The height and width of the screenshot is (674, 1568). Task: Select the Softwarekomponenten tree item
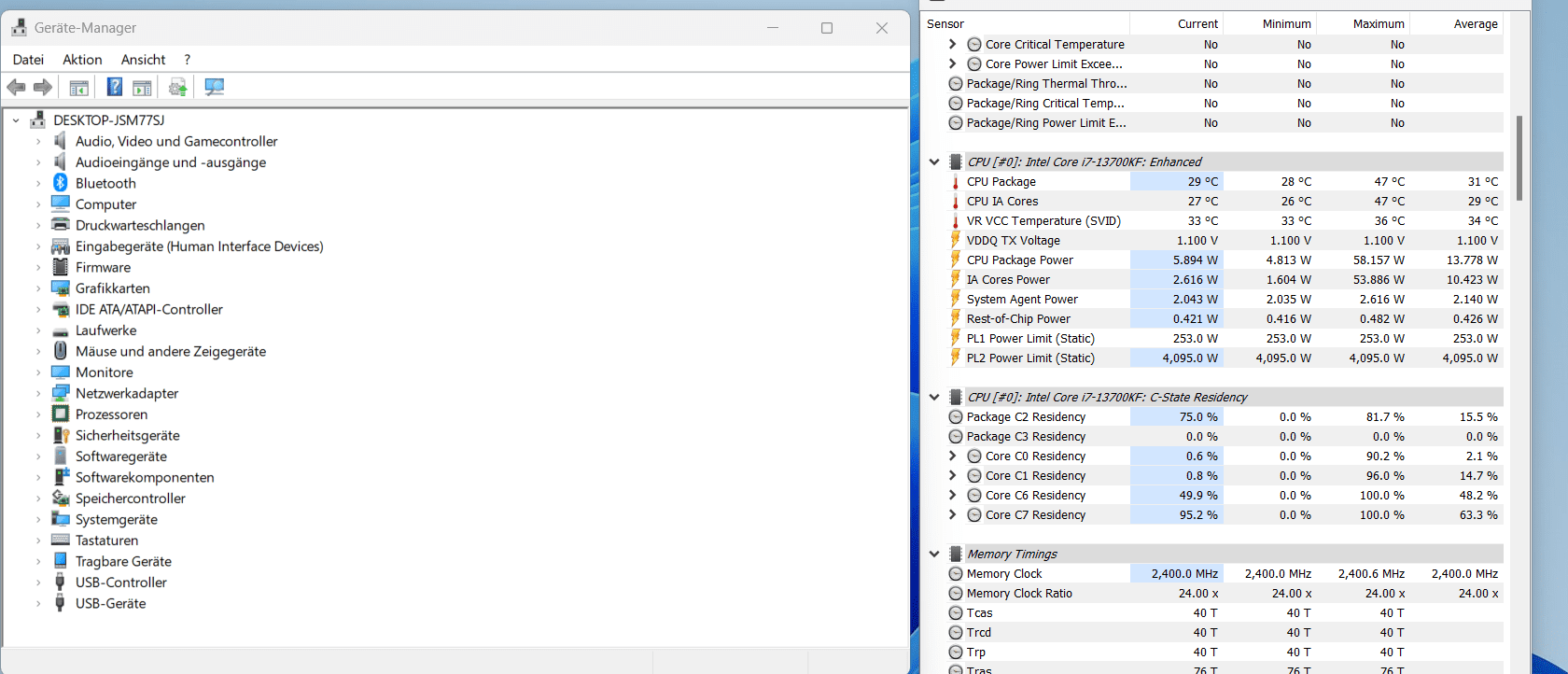(144, 477)
